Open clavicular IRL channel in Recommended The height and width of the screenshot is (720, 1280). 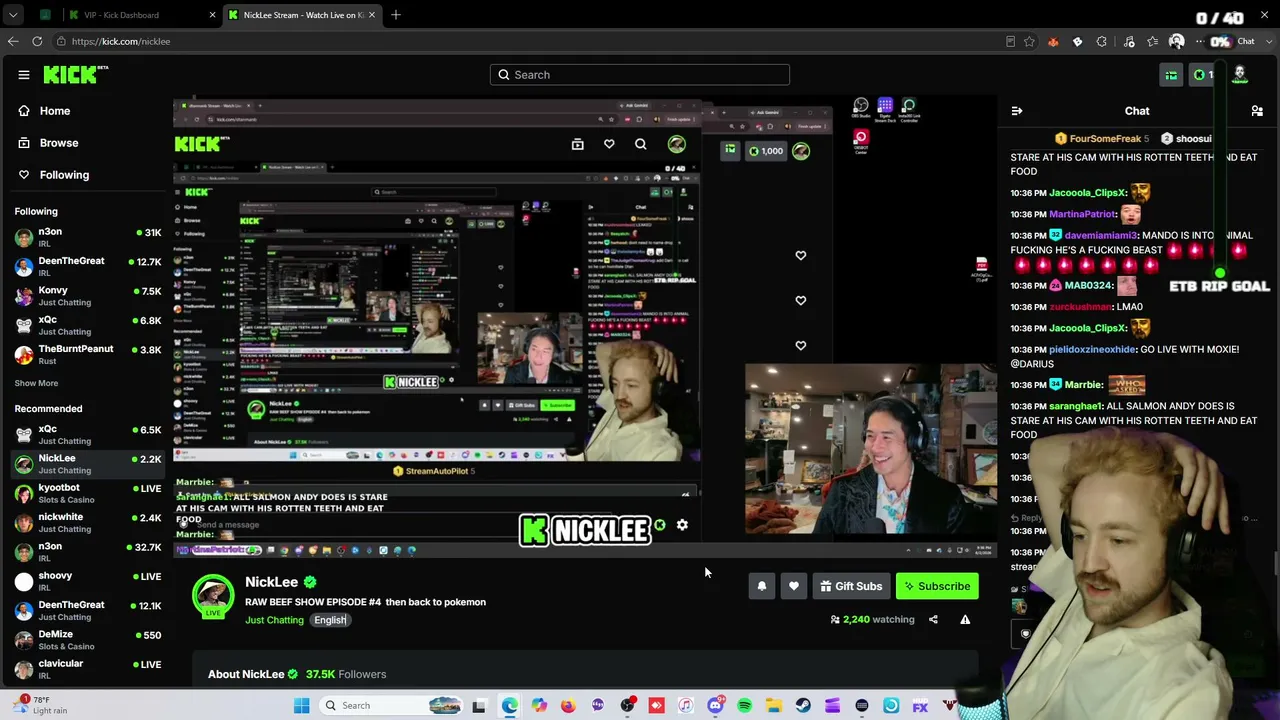pyautogui.click(x=88, y=668)
